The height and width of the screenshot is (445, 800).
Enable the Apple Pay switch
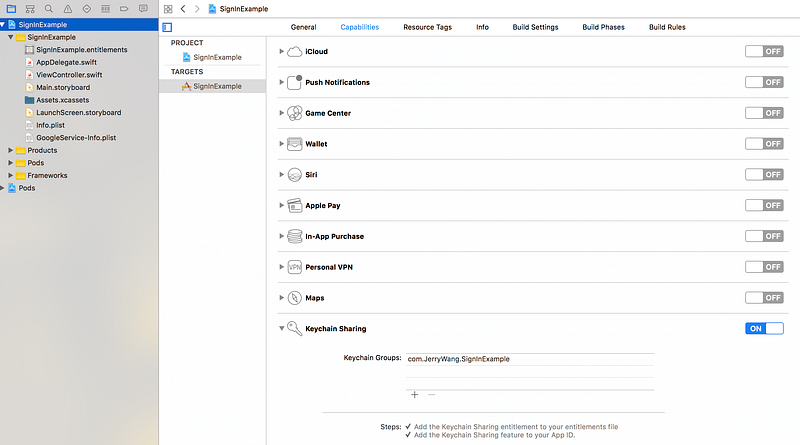764,205
